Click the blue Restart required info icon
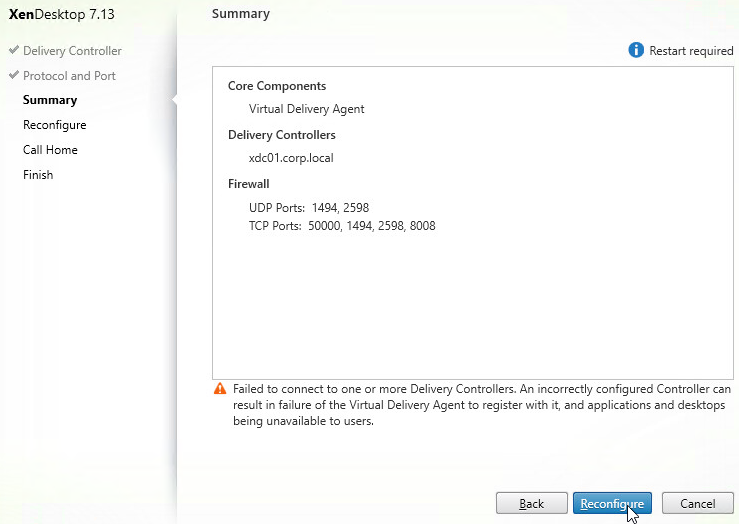Viewport: 739px width, 524px height. pyautogui.click(x=636, y=50)
